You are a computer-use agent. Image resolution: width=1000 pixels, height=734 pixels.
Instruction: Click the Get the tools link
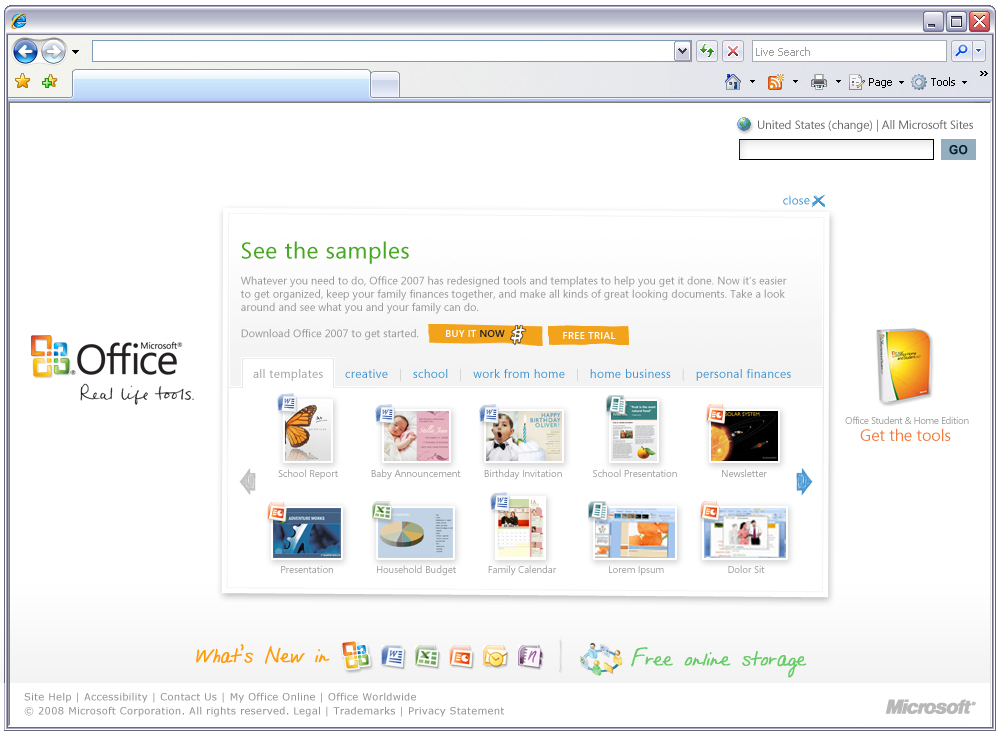pos(905,436)
